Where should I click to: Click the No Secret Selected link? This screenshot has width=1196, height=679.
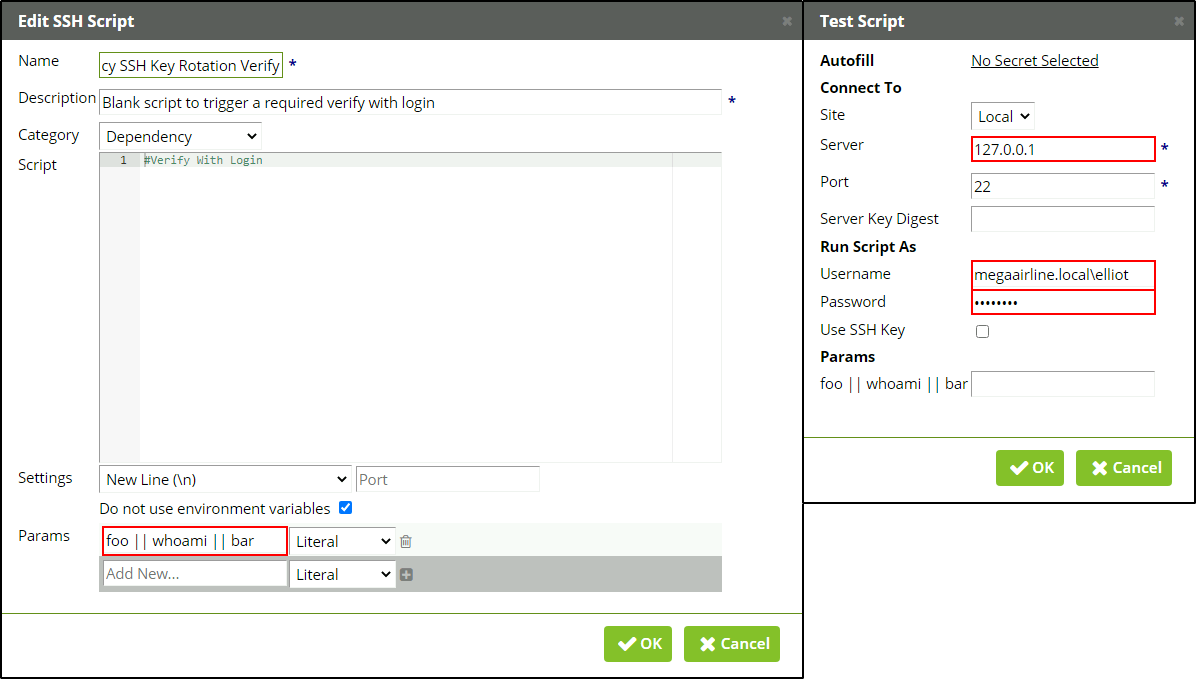(1034, 61)
